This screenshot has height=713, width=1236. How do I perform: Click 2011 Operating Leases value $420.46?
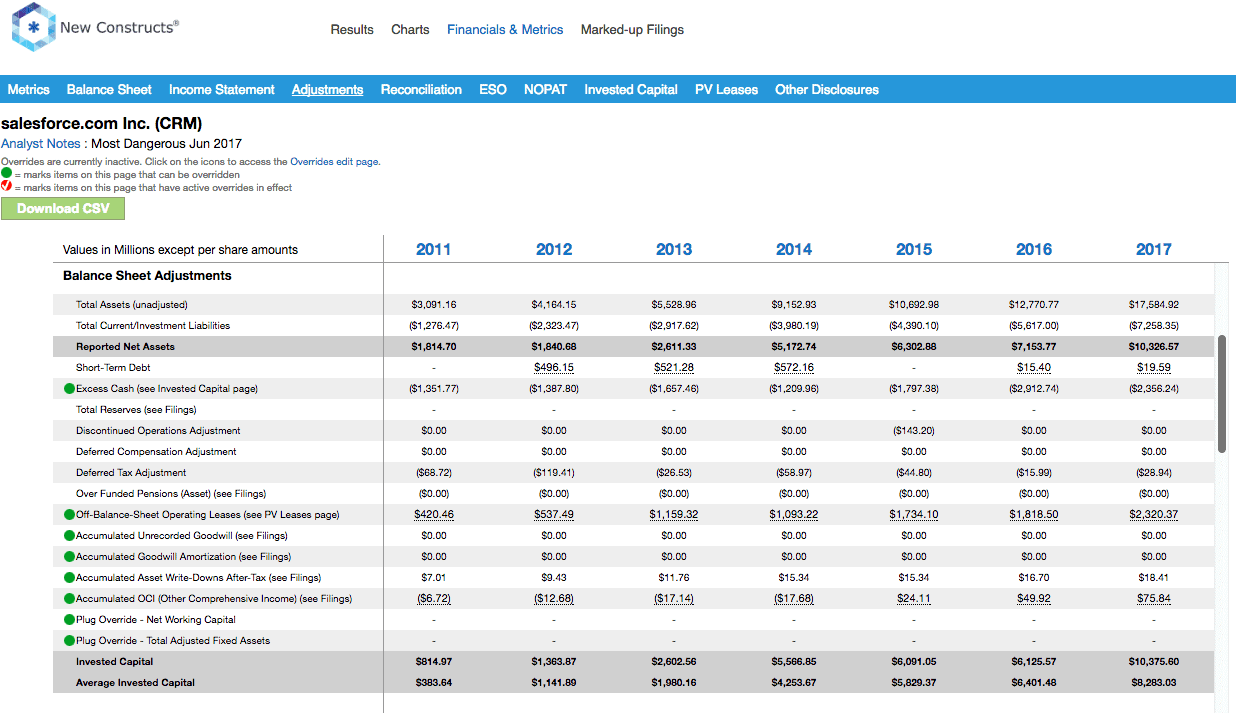point(434,515)
